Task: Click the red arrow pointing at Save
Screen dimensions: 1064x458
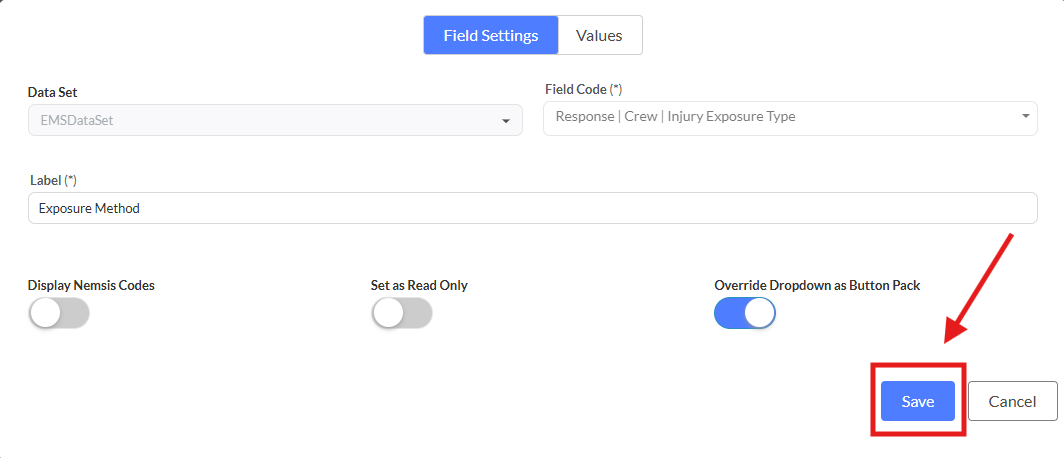Action: point(980,286)
